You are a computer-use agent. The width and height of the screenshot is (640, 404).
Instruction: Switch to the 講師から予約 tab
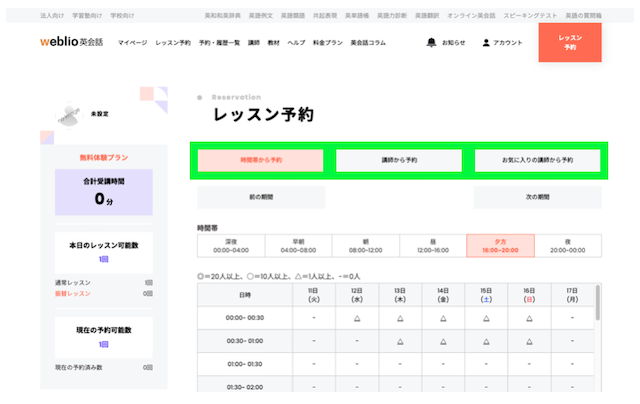click(399, 160)
